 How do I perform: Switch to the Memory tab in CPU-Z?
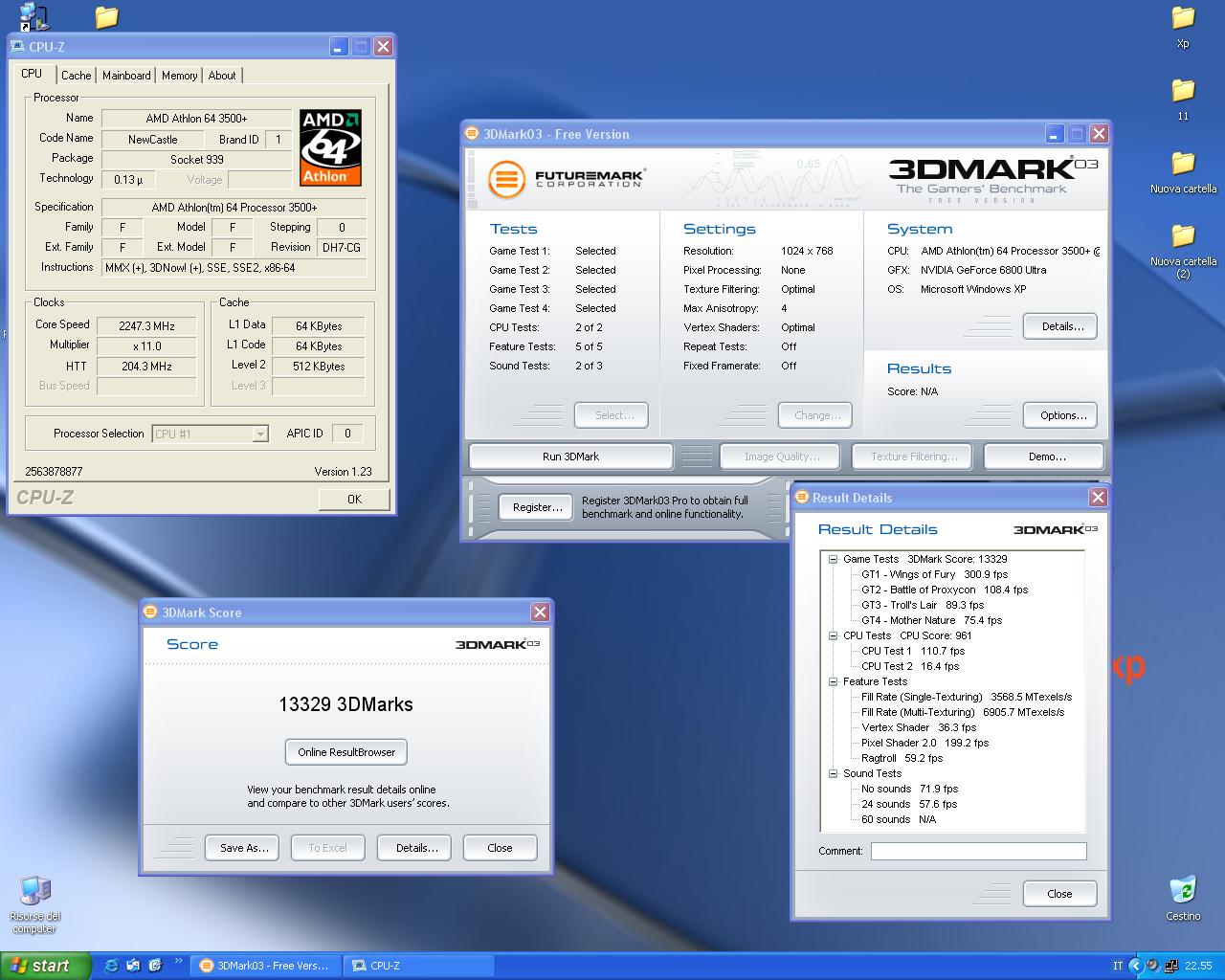pos(179,76)
